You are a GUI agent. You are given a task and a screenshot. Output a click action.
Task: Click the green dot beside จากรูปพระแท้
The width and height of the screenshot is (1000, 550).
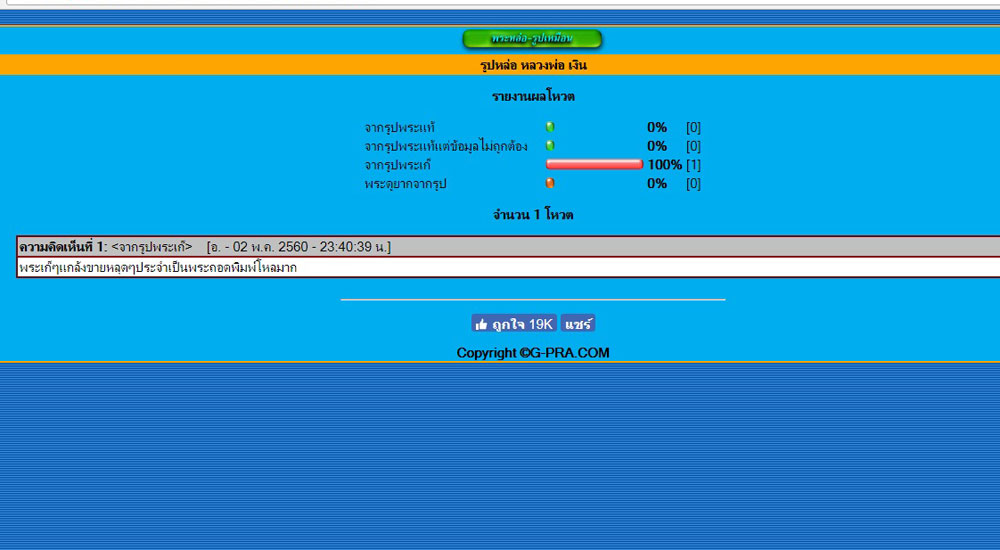pos(550,127)
